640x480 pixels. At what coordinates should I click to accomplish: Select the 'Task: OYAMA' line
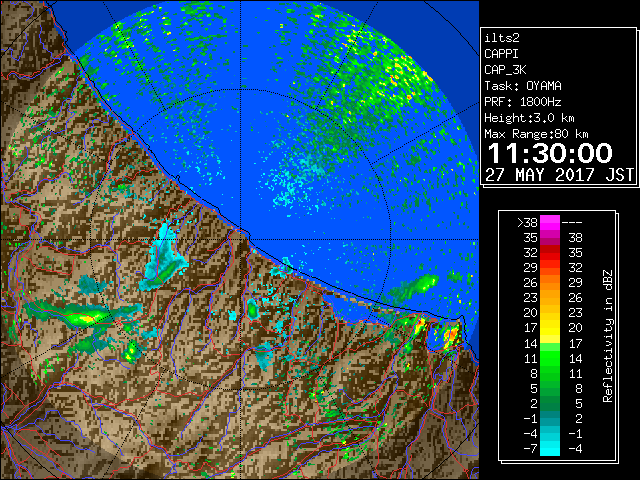pos(523,86)
